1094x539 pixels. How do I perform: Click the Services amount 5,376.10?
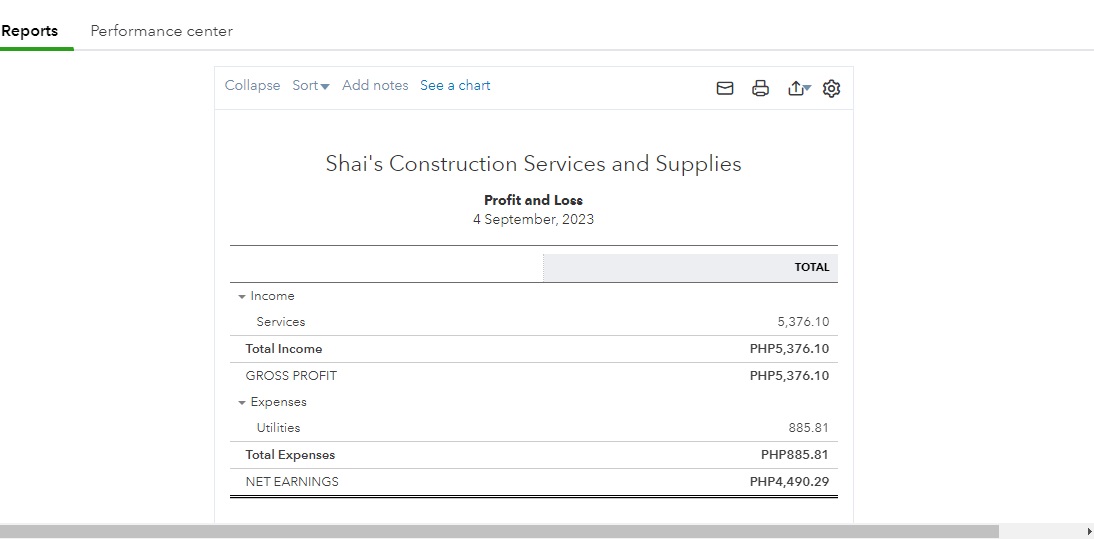(x=803, y=322)
